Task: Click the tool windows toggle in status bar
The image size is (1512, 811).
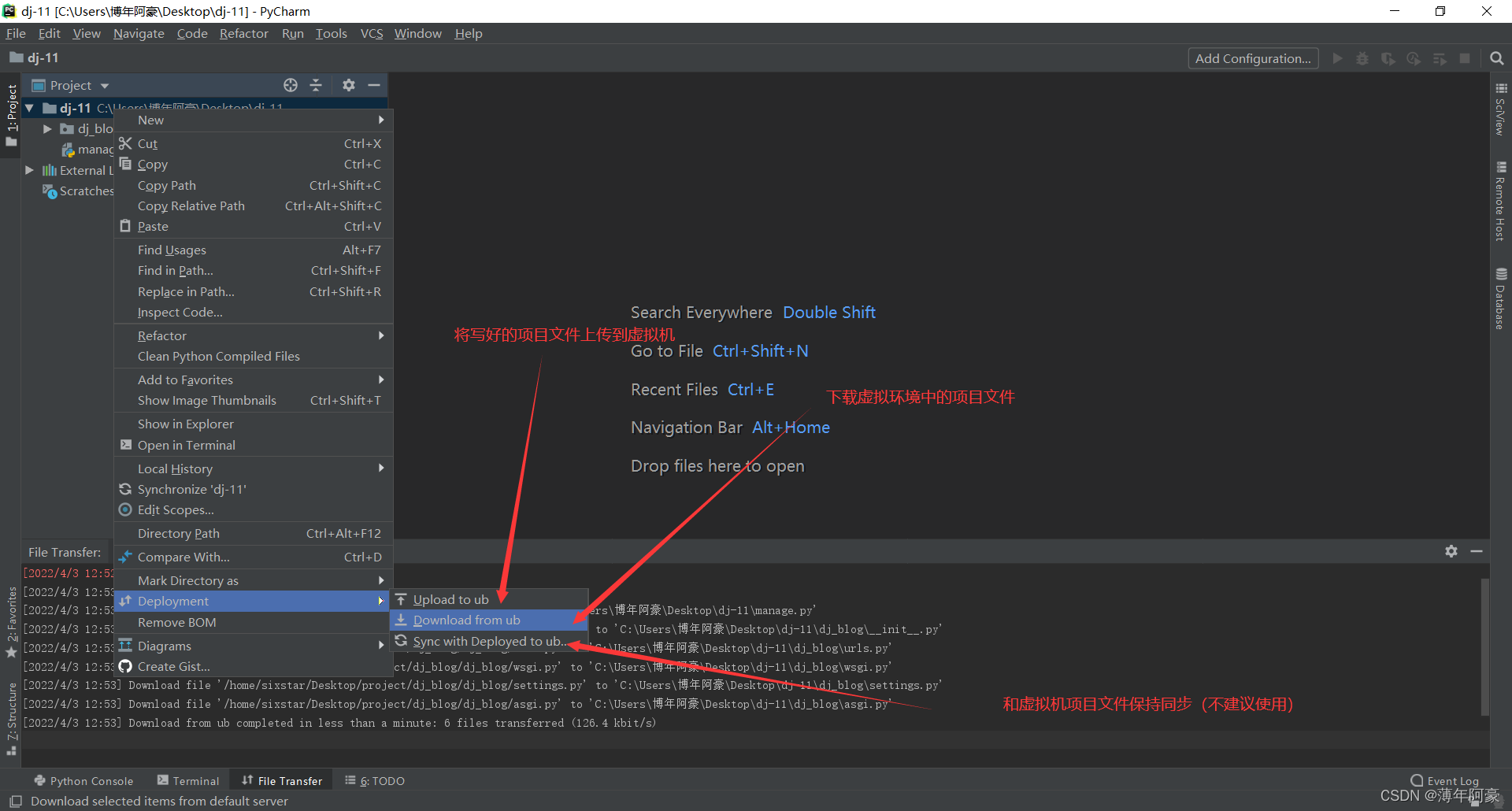Action: [x=15, y=801]
